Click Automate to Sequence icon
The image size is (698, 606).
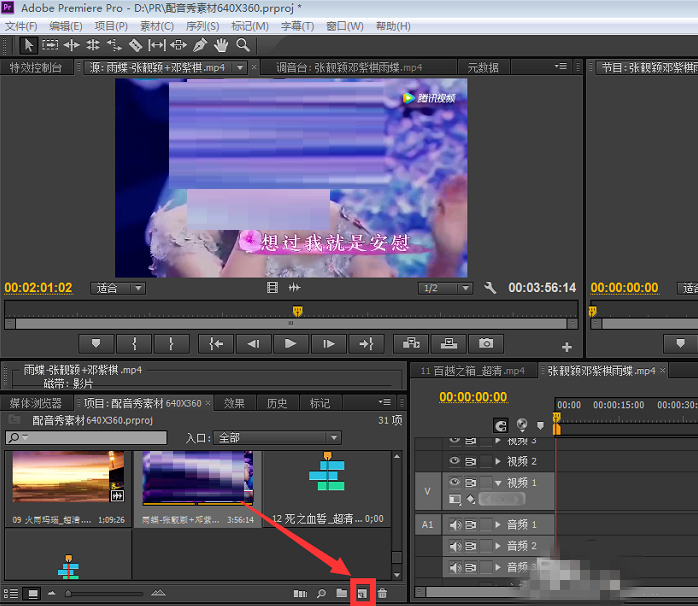coord(300,593)
